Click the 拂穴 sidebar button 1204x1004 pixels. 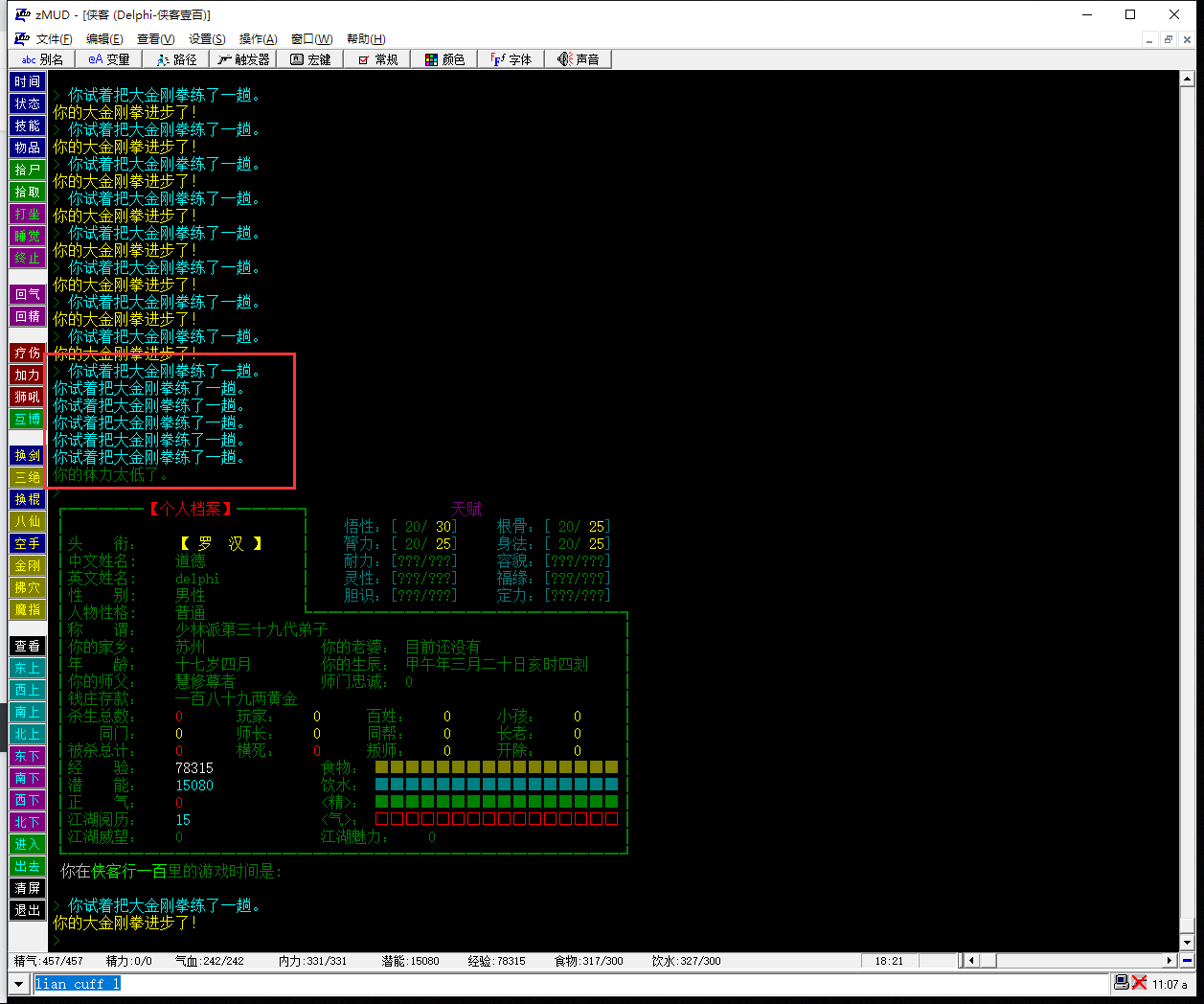[28, 587]
